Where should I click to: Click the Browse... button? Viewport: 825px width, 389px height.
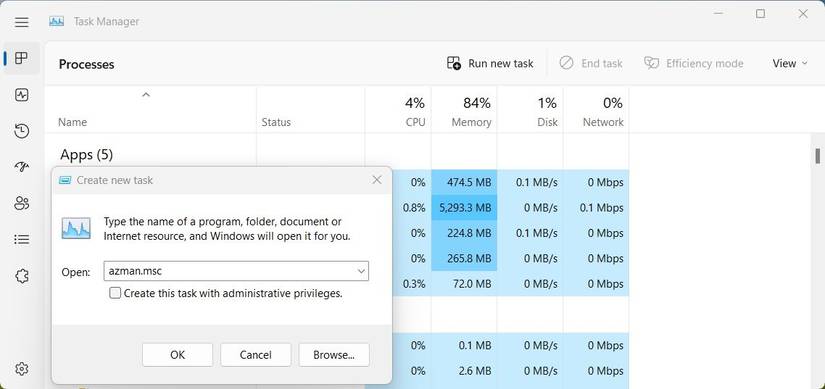[334, 355]
